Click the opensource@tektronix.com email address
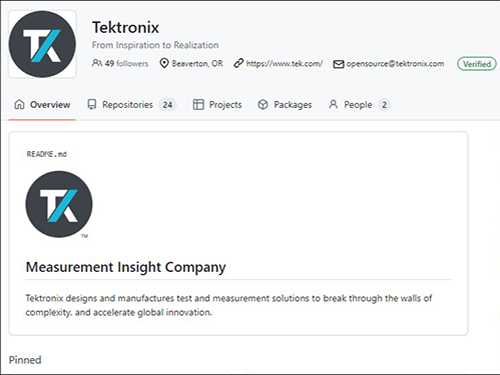The width and height of the screenshot is (500, 375). (395, 64)
